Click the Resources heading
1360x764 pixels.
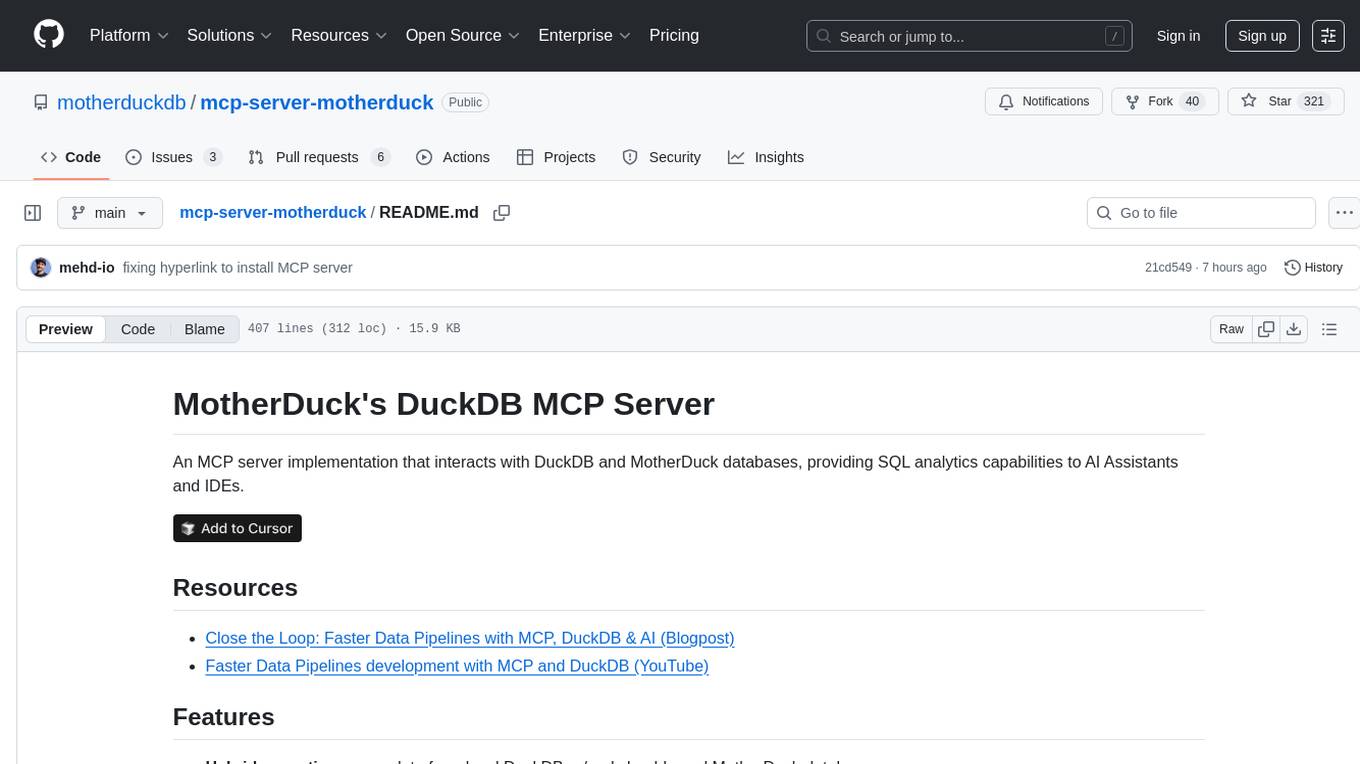pos(235,588)
